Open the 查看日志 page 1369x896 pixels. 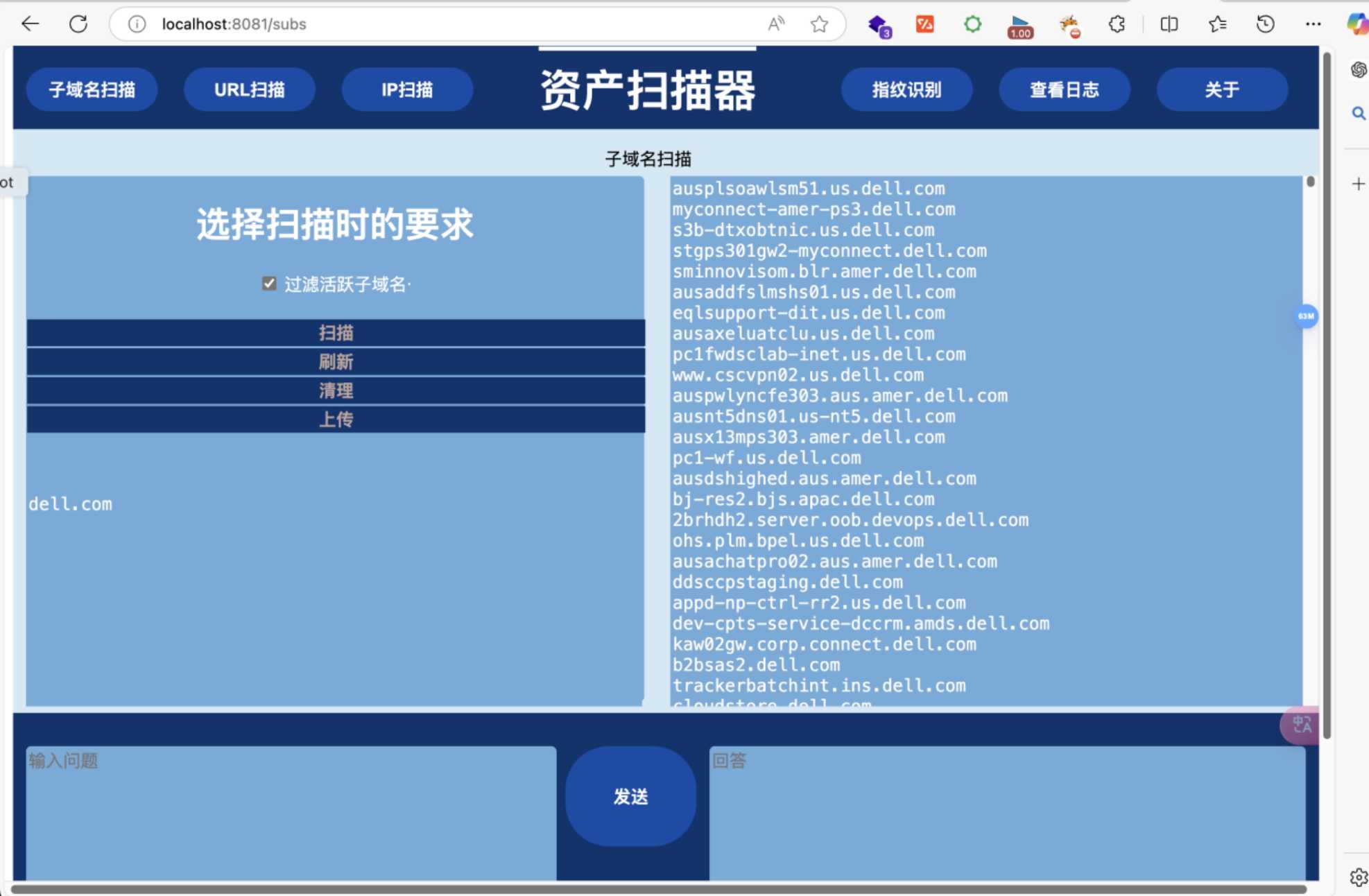click(1064, 89)
